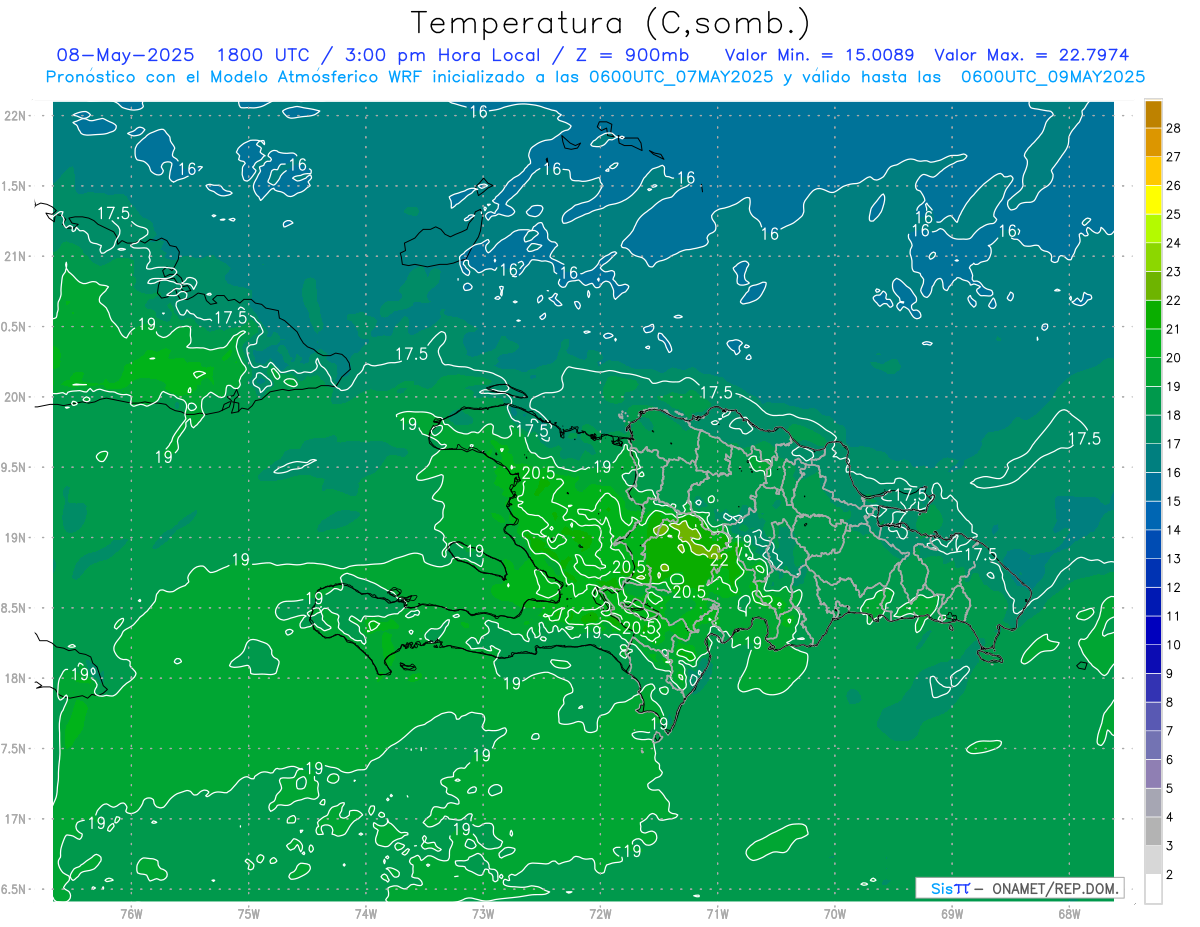Click the '22' contour label on the map
Image resolution: width=1200 pixels, height=927 pixels.
click(718, 560)
